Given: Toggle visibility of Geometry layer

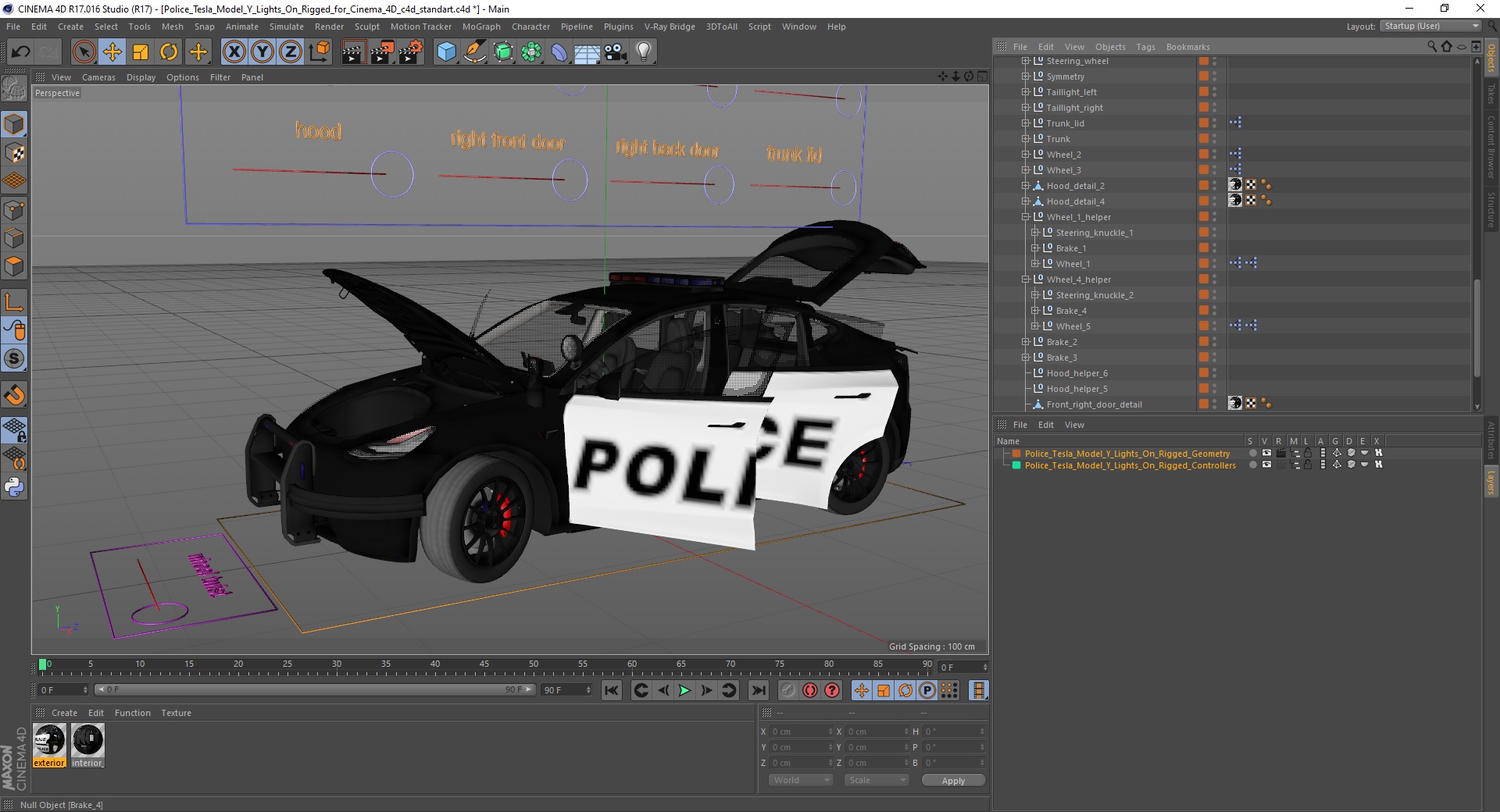Looking at the screenshot, I should [1266, 453].
